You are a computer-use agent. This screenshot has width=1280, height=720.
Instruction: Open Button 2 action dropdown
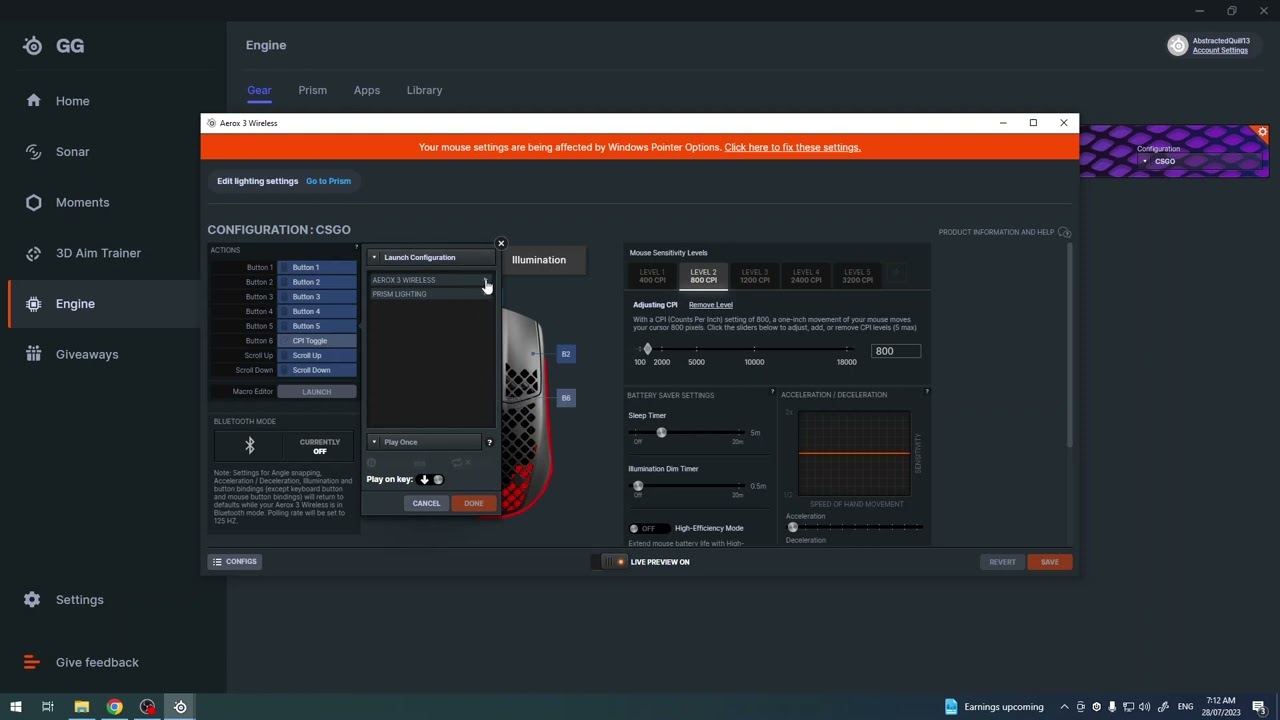pyautogui.click(x=317, y=282)
